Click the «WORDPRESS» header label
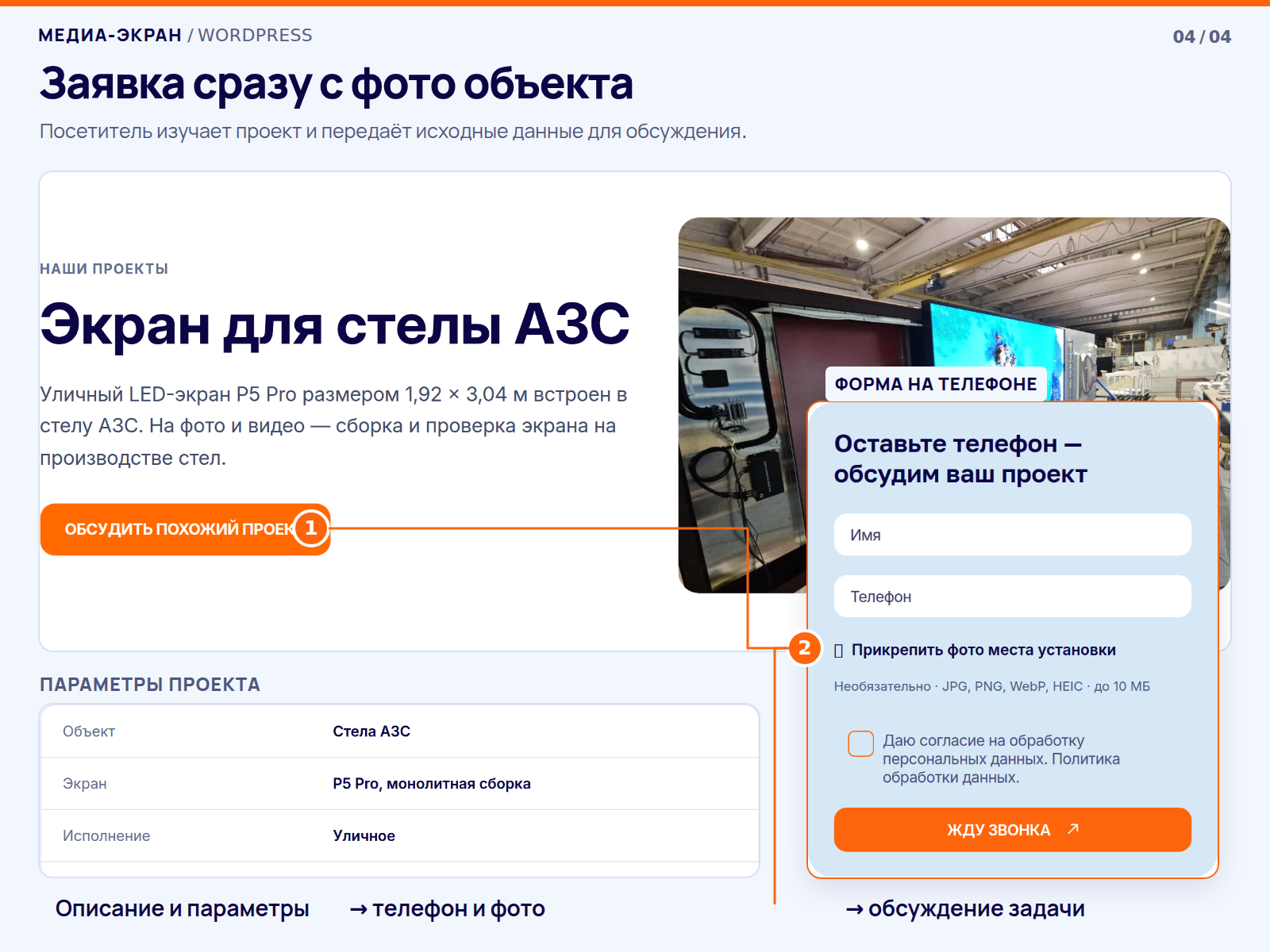Screen dimensions: 1270x952 (x=255, y=36)
